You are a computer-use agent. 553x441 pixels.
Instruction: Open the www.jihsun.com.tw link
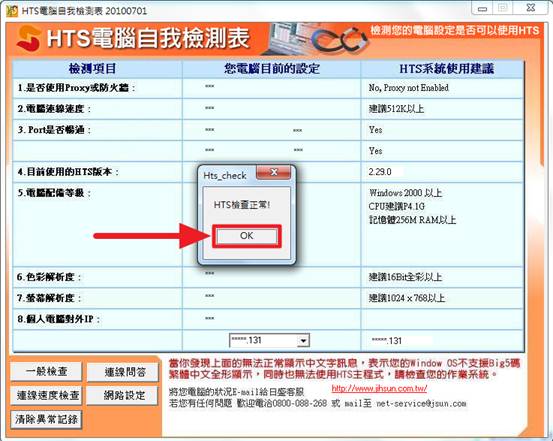379,389
